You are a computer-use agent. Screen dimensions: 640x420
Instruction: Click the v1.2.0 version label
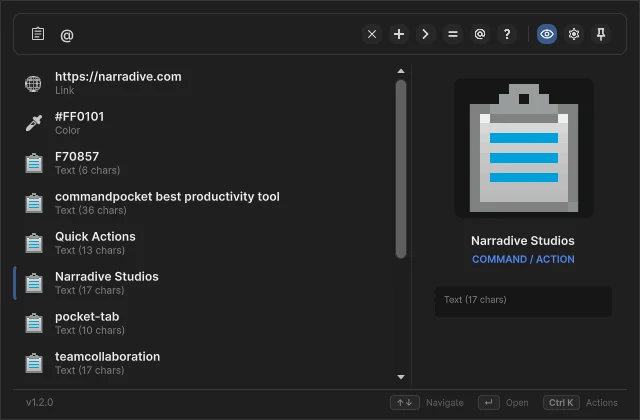pos(40,402)
